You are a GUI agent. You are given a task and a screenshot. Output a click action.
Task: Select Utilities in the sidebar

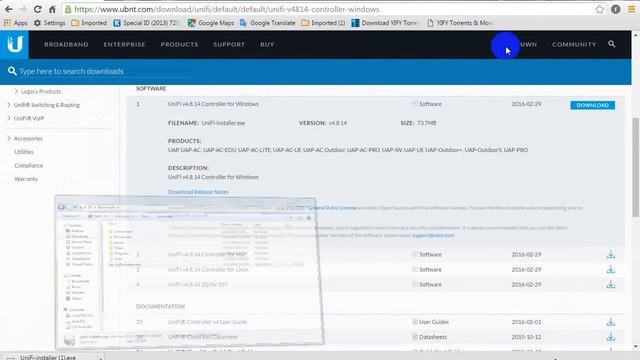[24, 152]
